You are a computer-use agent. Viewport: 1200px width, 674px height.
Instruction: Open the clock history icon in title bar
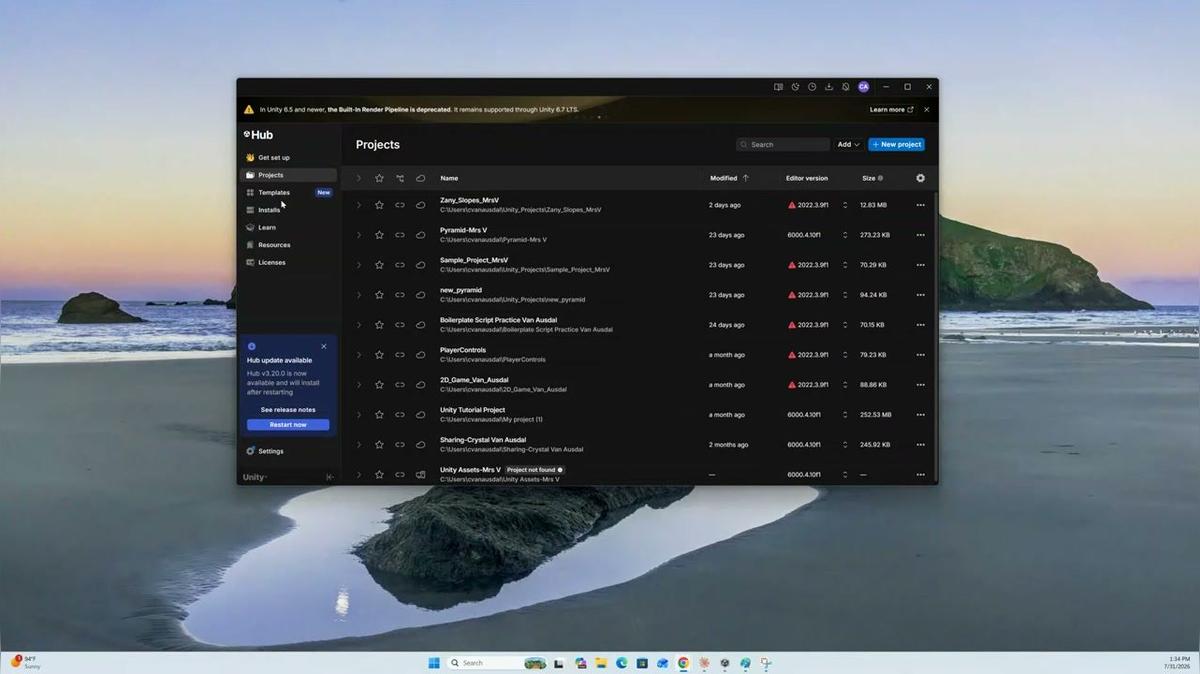pyautogui.click(x=812, y=87)
